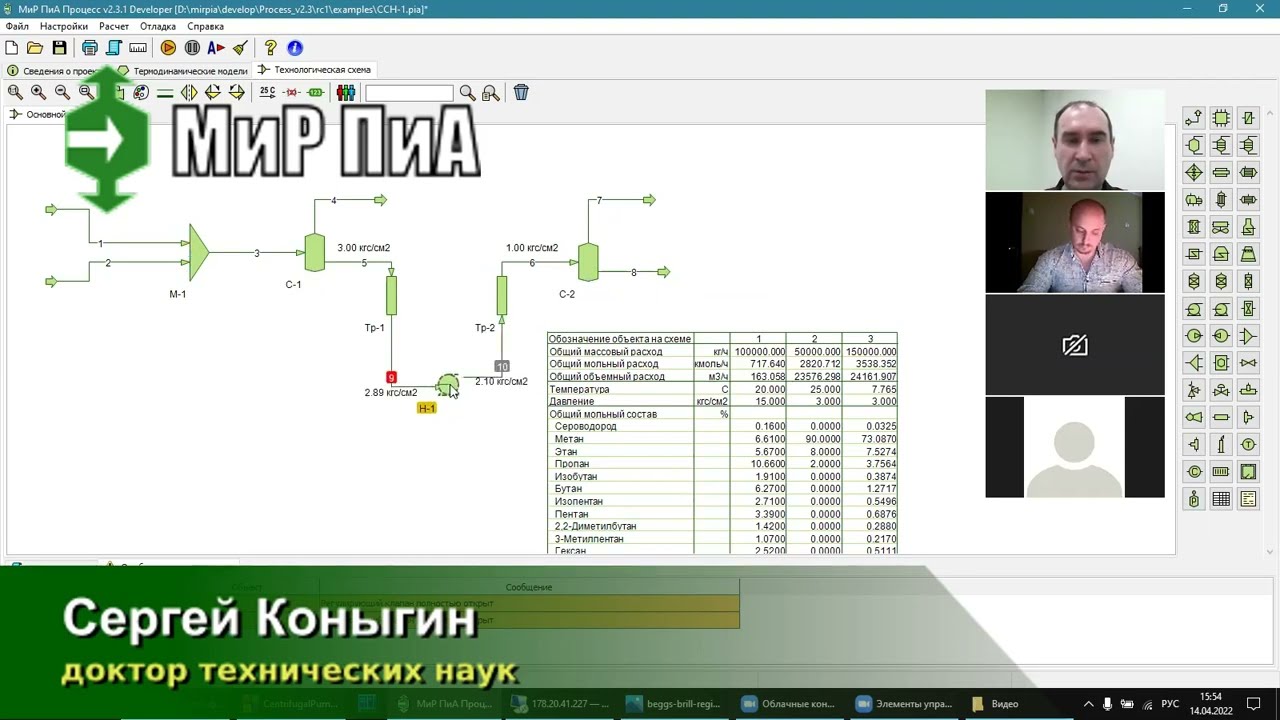Click the РУС language indicator
The height and width of the screenshot is (720, 1280).
1170,704
